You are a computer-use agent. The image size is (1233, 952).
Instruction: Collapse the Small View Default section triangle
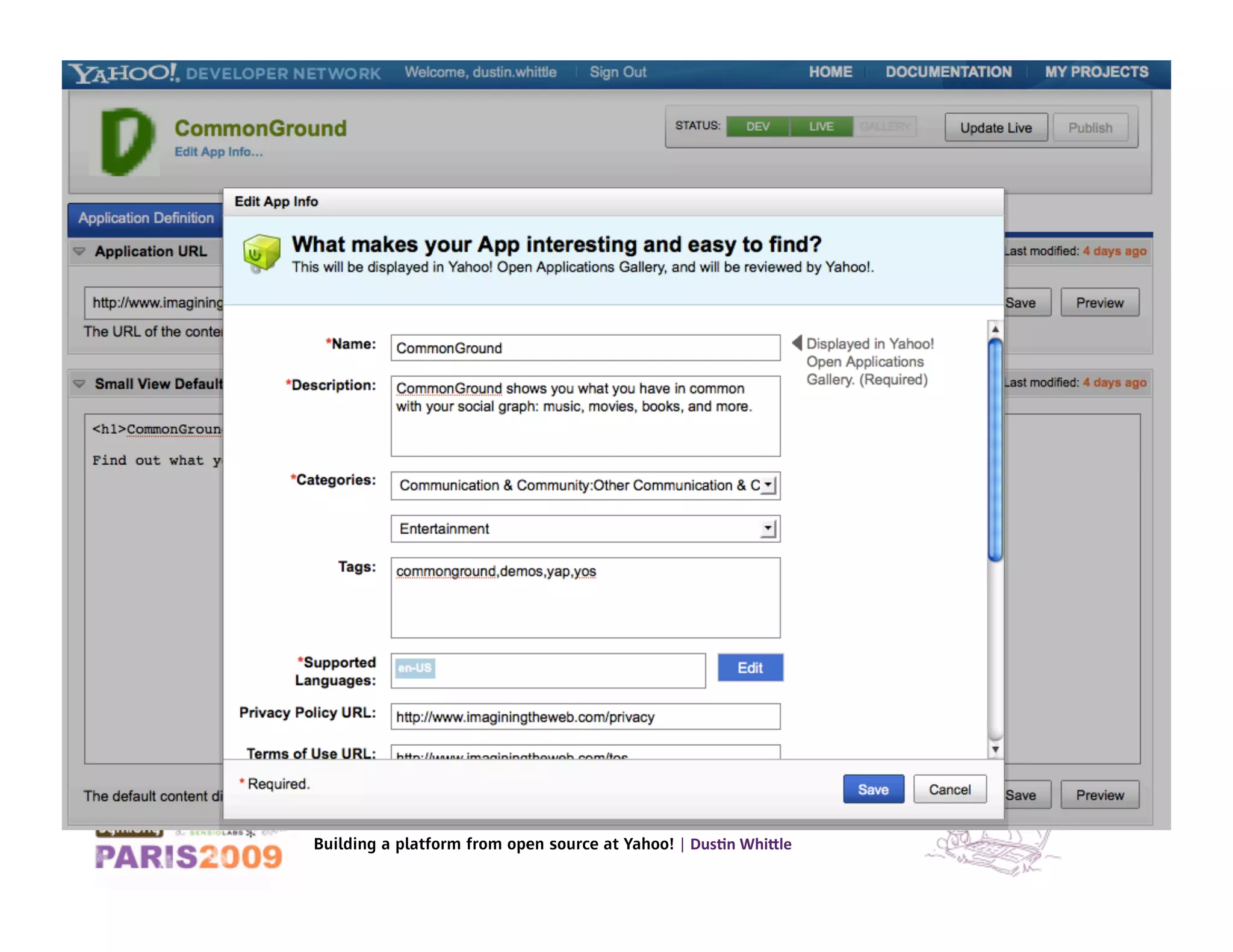[x=79, y=384]
